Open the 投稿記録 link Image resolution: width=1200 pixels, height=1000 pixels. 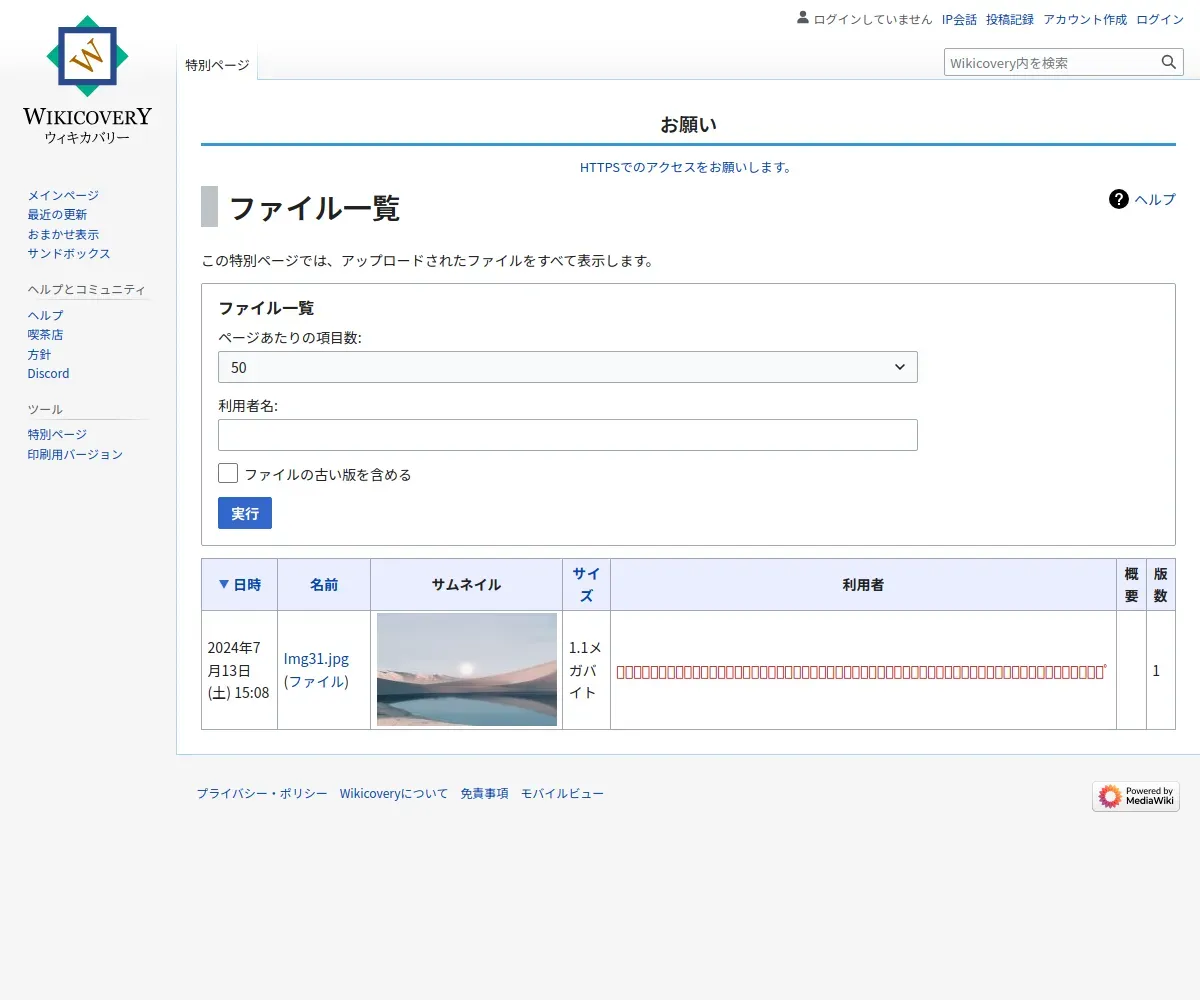click(x=1010, y=19)
